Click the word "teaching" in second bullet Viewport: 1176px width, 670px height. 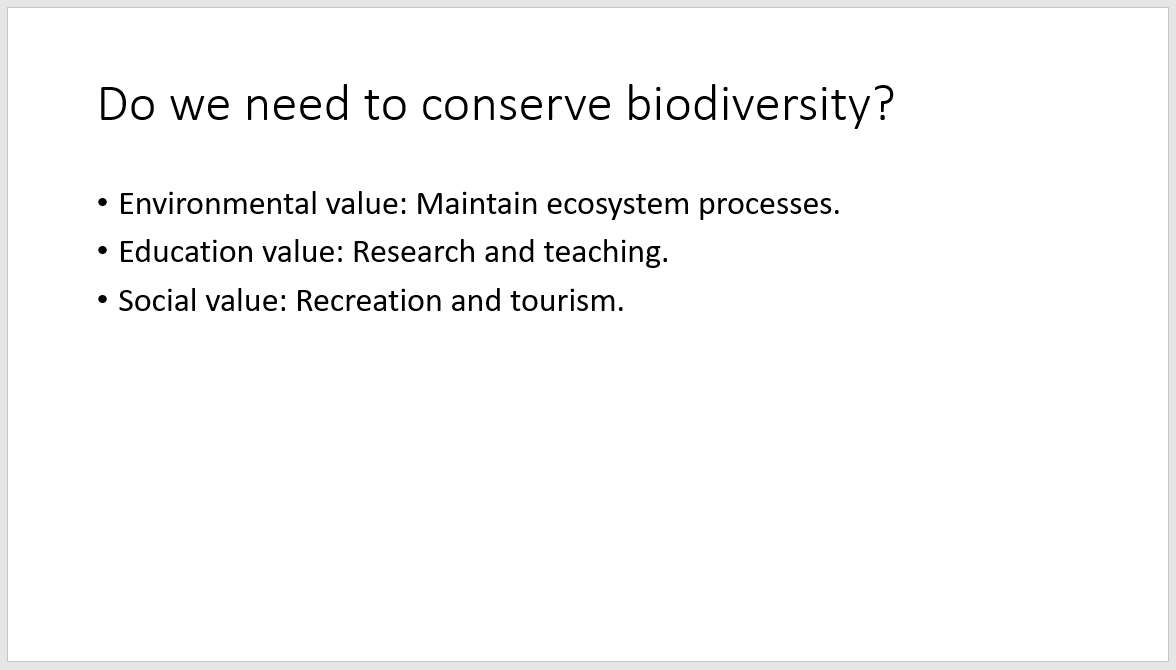[602, 252]
